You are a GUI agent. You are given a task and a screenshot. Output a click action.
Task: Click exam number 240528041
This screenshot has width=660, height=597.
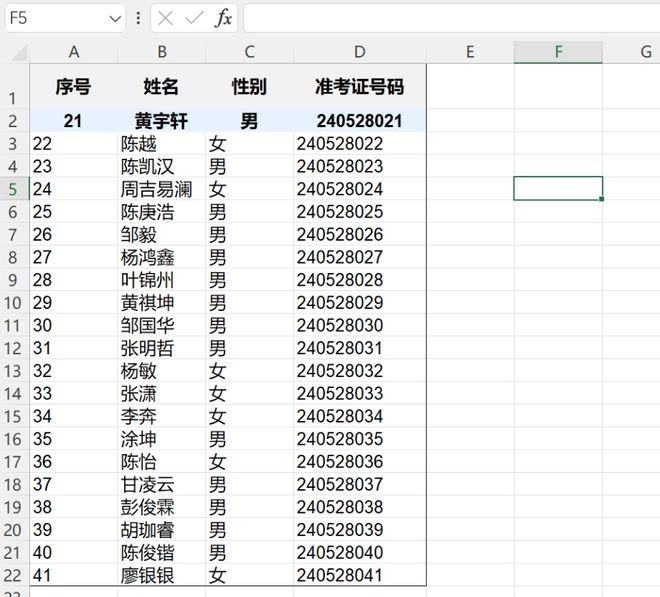click(x=360, y=575)
